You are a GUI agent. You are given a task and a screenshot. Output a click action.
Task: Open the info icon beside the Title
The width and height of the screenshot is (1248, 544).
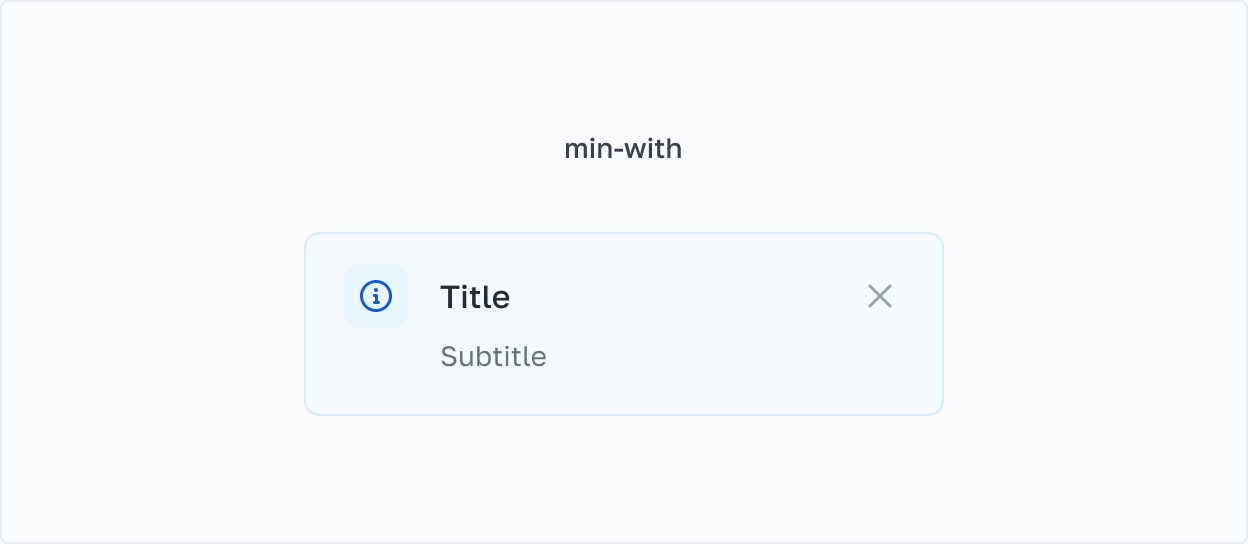pyautogui.click(x=376, y=296)
